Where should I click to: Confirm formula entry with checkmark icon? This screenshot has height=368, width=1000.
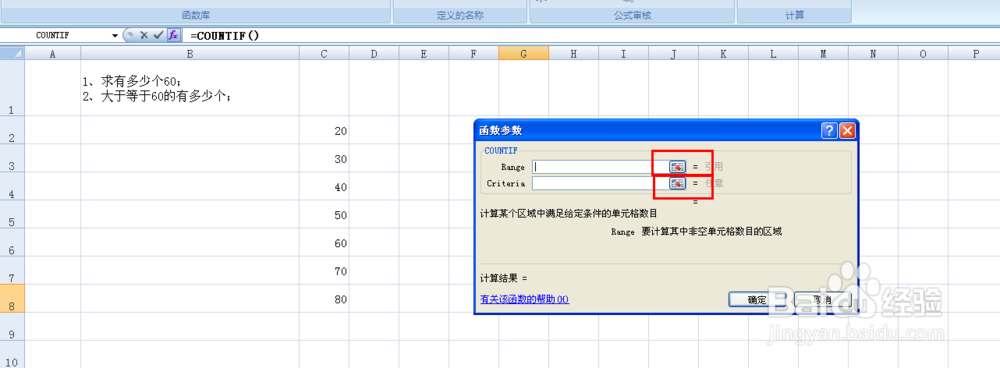[158, 35]
